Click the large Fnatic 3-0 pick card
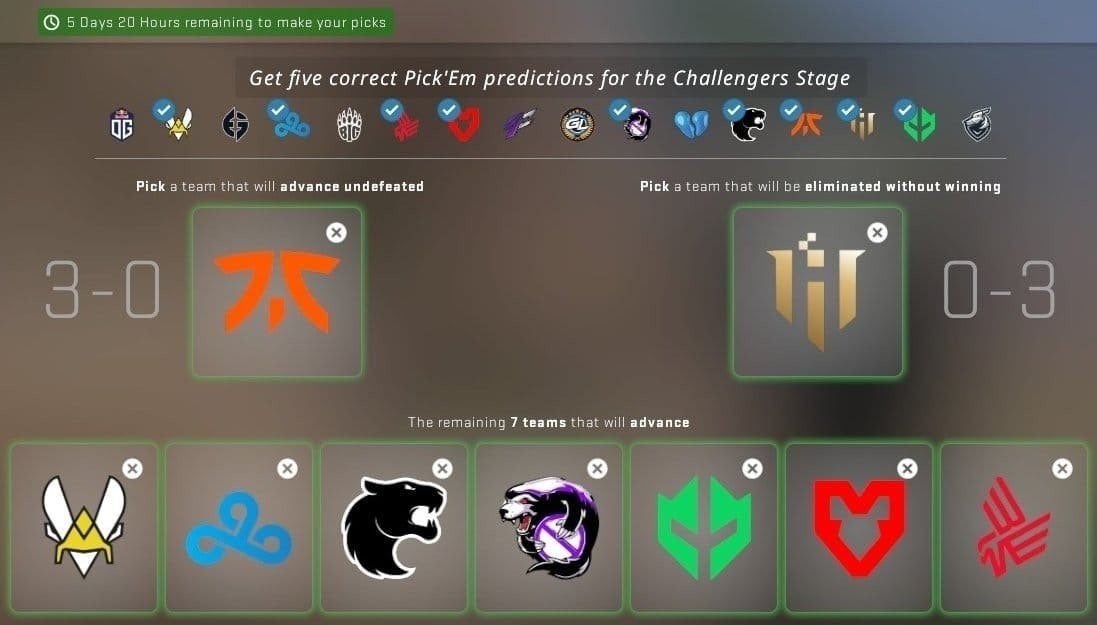 point(278,292)
